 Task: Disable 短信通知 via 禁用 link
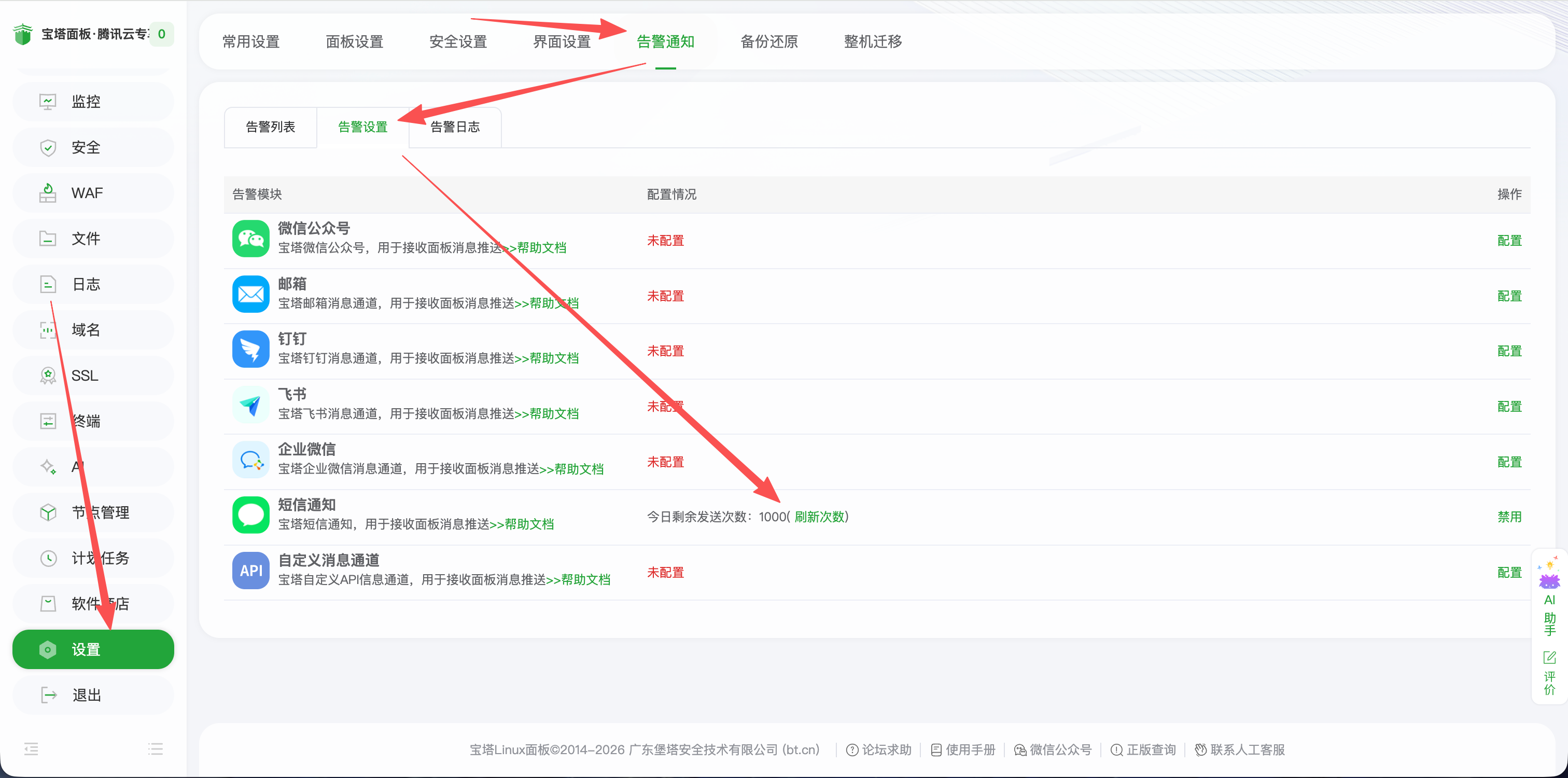pos(1509,517)
